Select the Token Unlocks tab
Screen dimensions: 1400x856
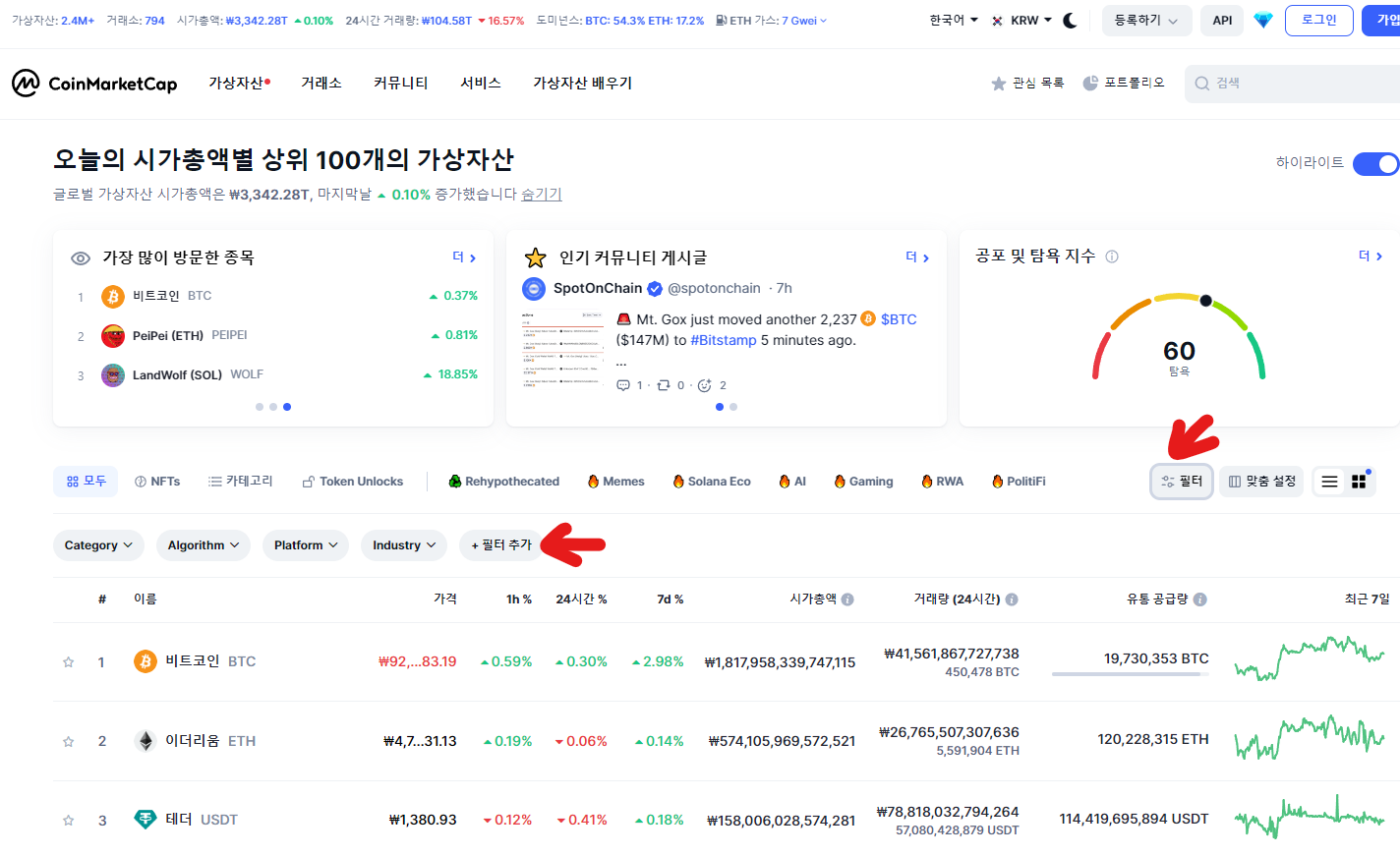(x=353, y=482)
